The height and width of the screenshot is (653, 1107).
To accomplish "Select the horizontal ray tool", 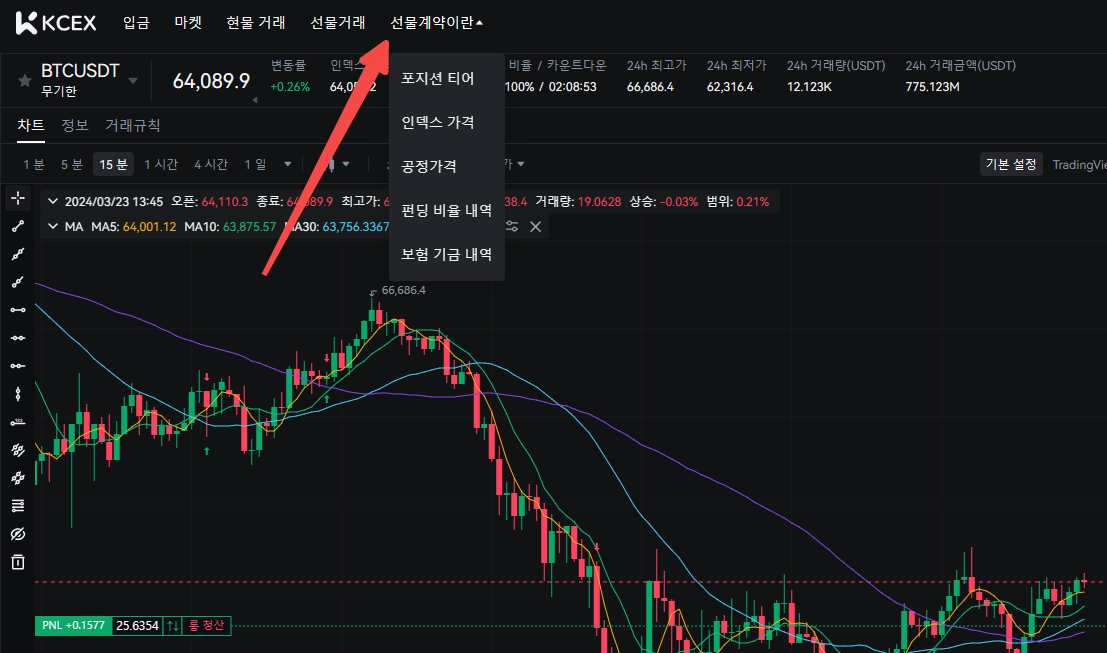I will [18, 366].
